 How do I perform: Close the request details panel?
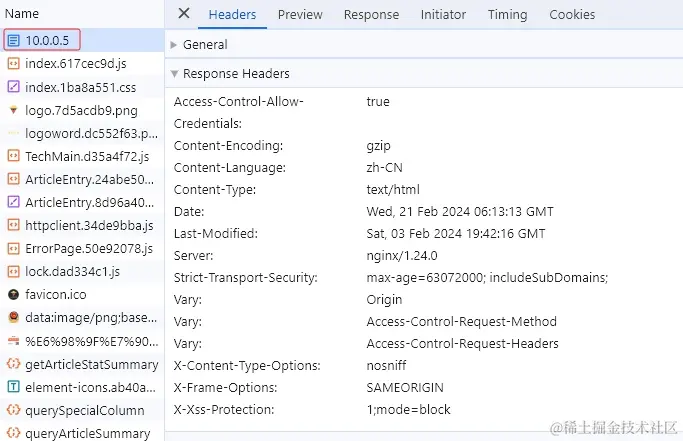183,14
